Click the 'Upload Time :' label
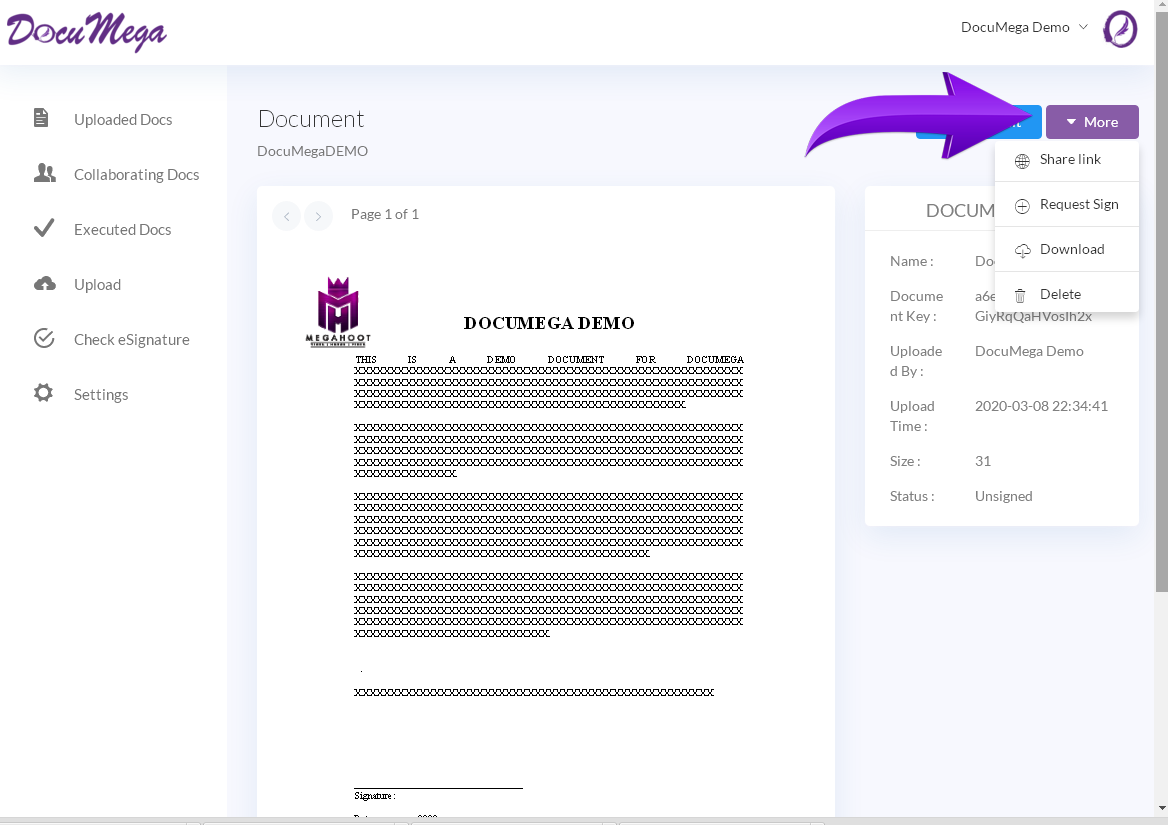The width and height of the screenshot is (1168, 825). click(912, 416)
